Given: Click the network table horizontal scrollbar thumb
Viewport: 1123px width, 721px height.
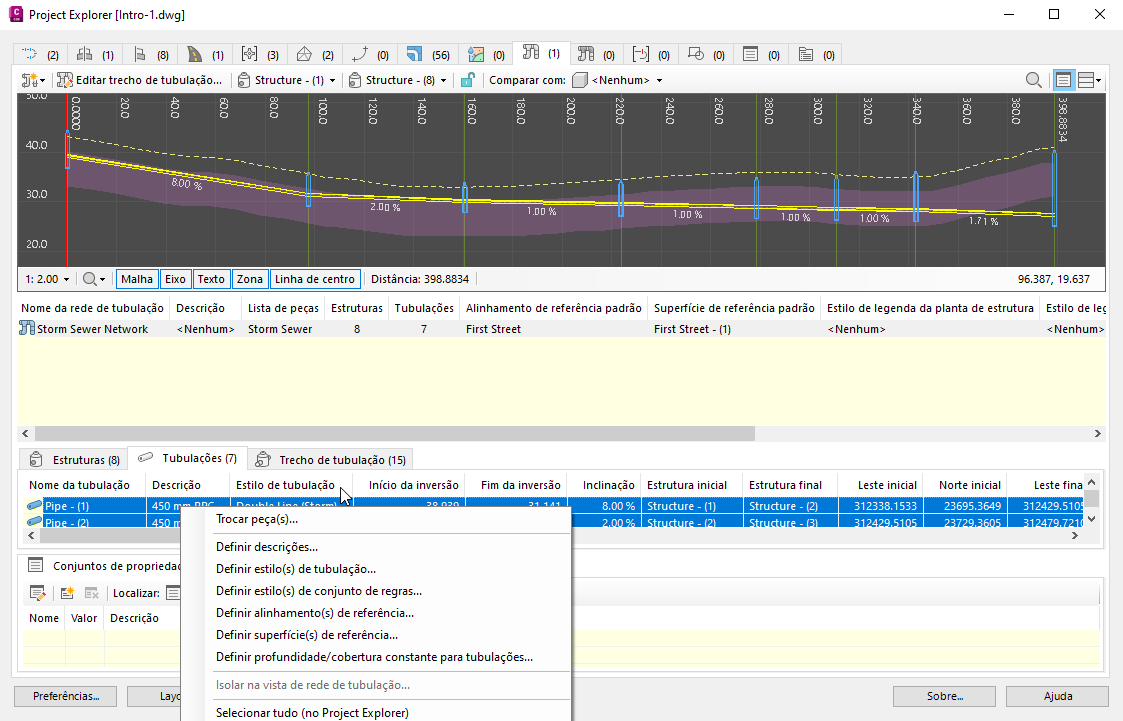Looking at the screenshot, I should 395,433.
